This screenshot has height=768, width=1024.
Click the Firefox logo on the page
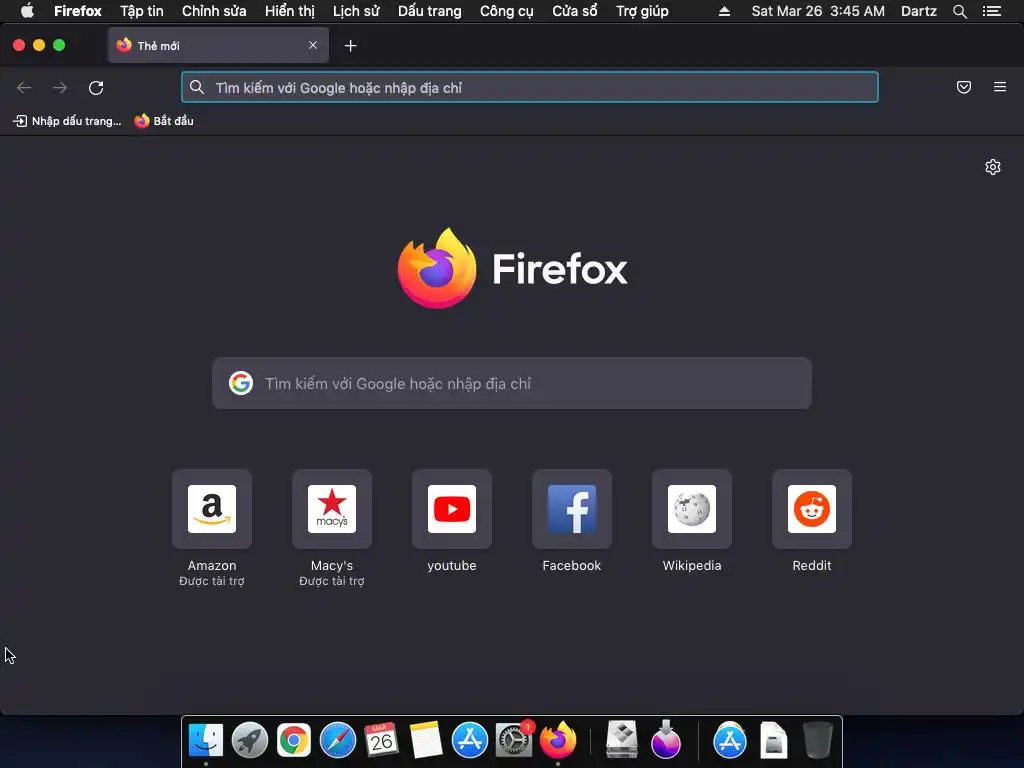click(437, 268)
